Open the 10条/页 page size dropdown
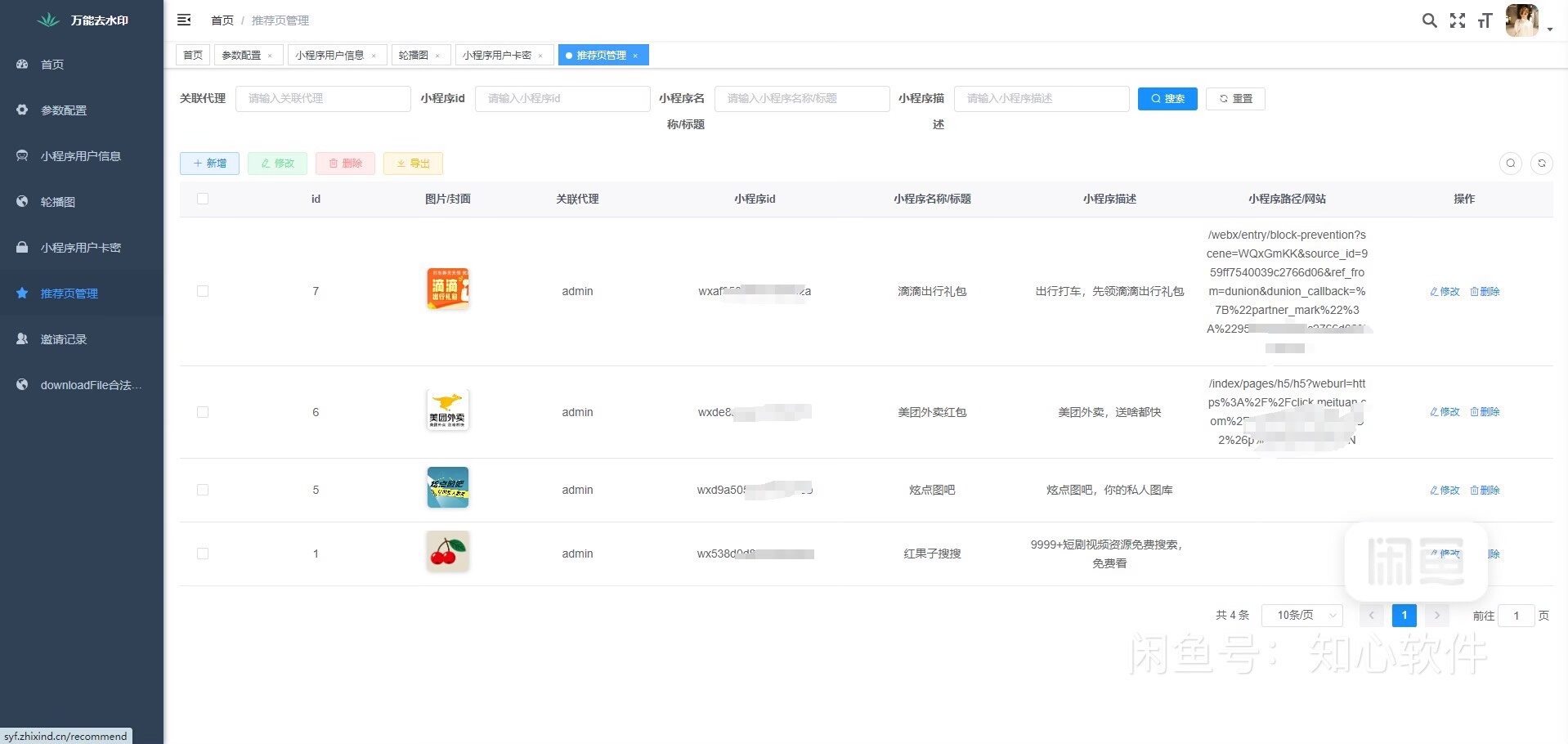Viewport: 1568px width, 744px height. click(1301, 615)
